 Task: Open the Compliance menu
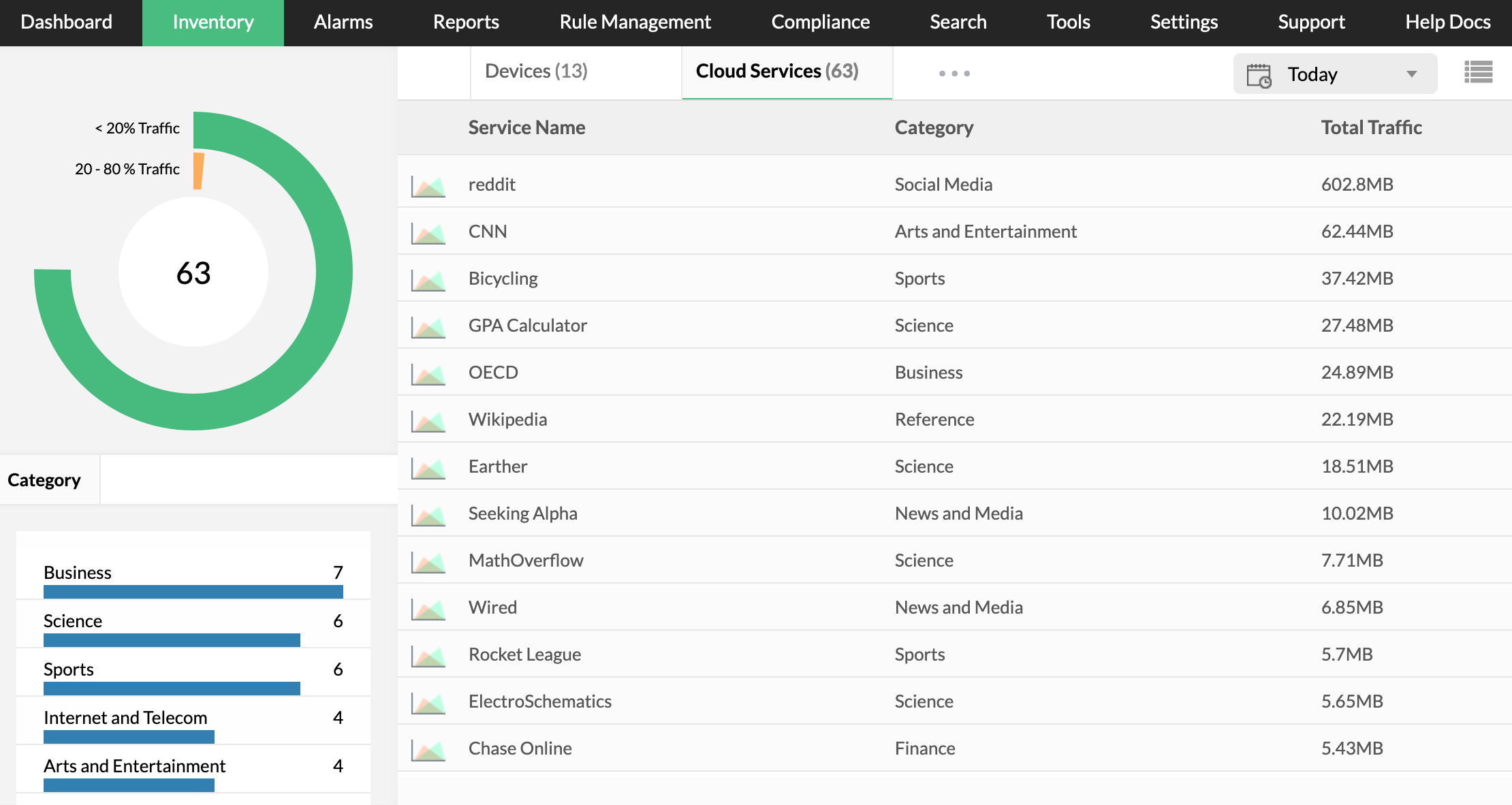click(820, 21)
